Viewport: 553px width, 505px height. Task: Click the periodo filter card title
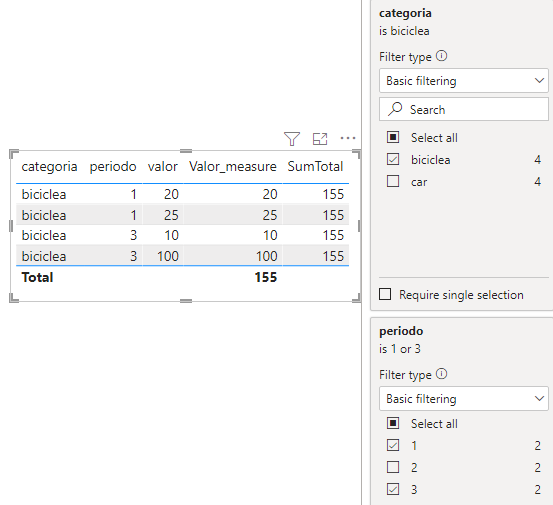(x=401, y=331)
